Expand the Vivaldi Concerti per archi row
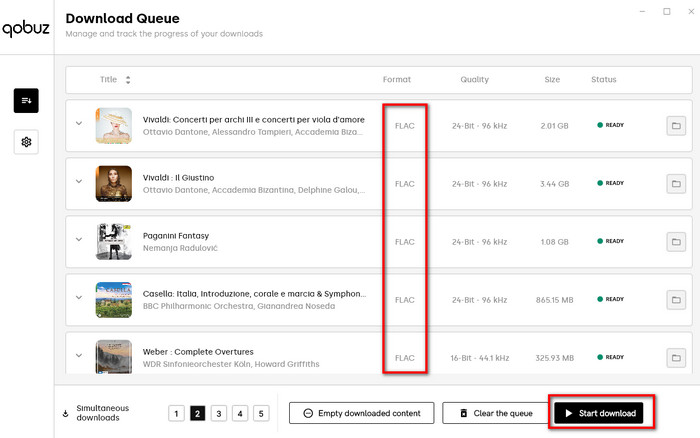Image resolution: width=700 pixels, height=438 pixels. pos(79,123)
